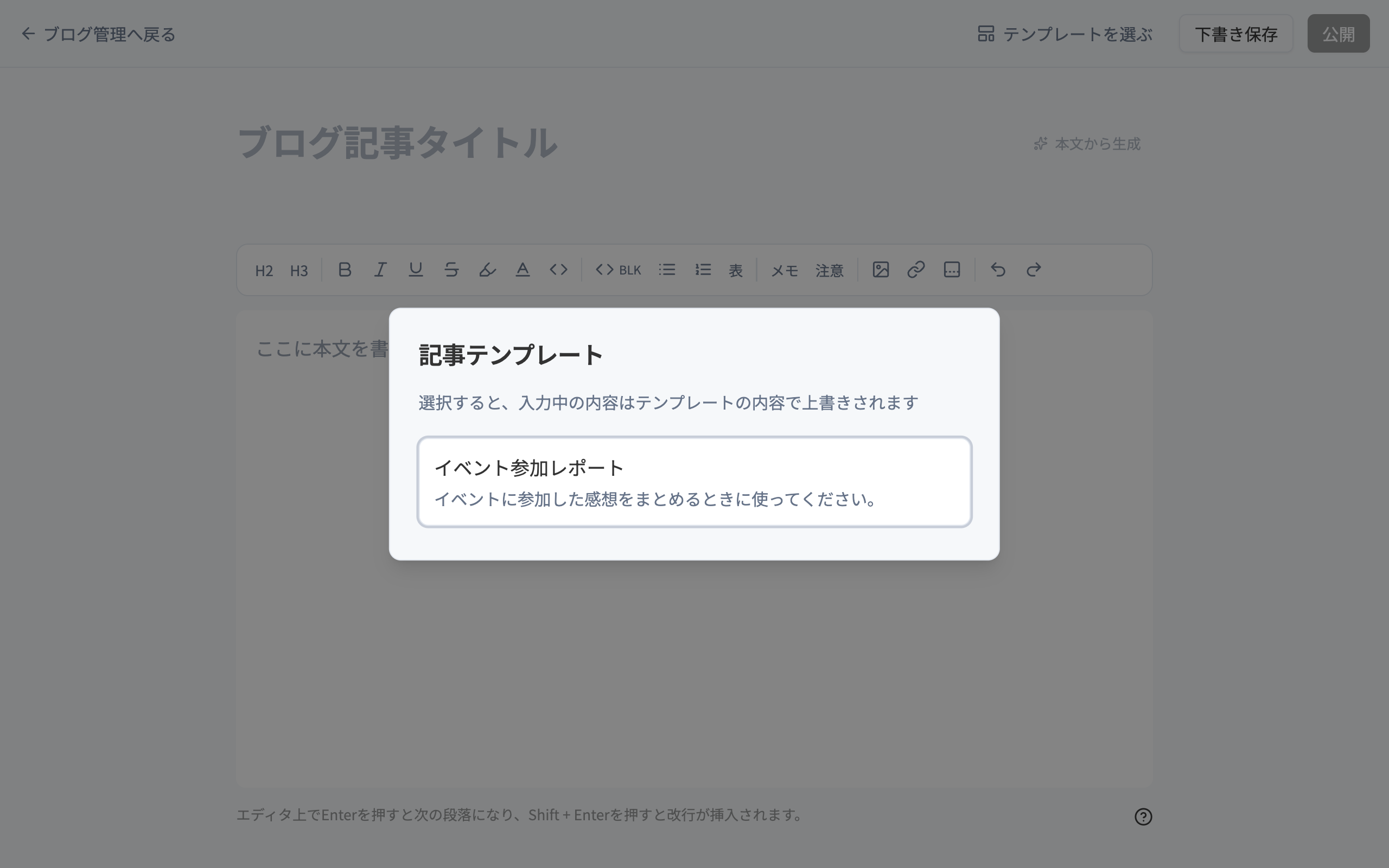Click the dotted box embed icon

tap(952, 270)
